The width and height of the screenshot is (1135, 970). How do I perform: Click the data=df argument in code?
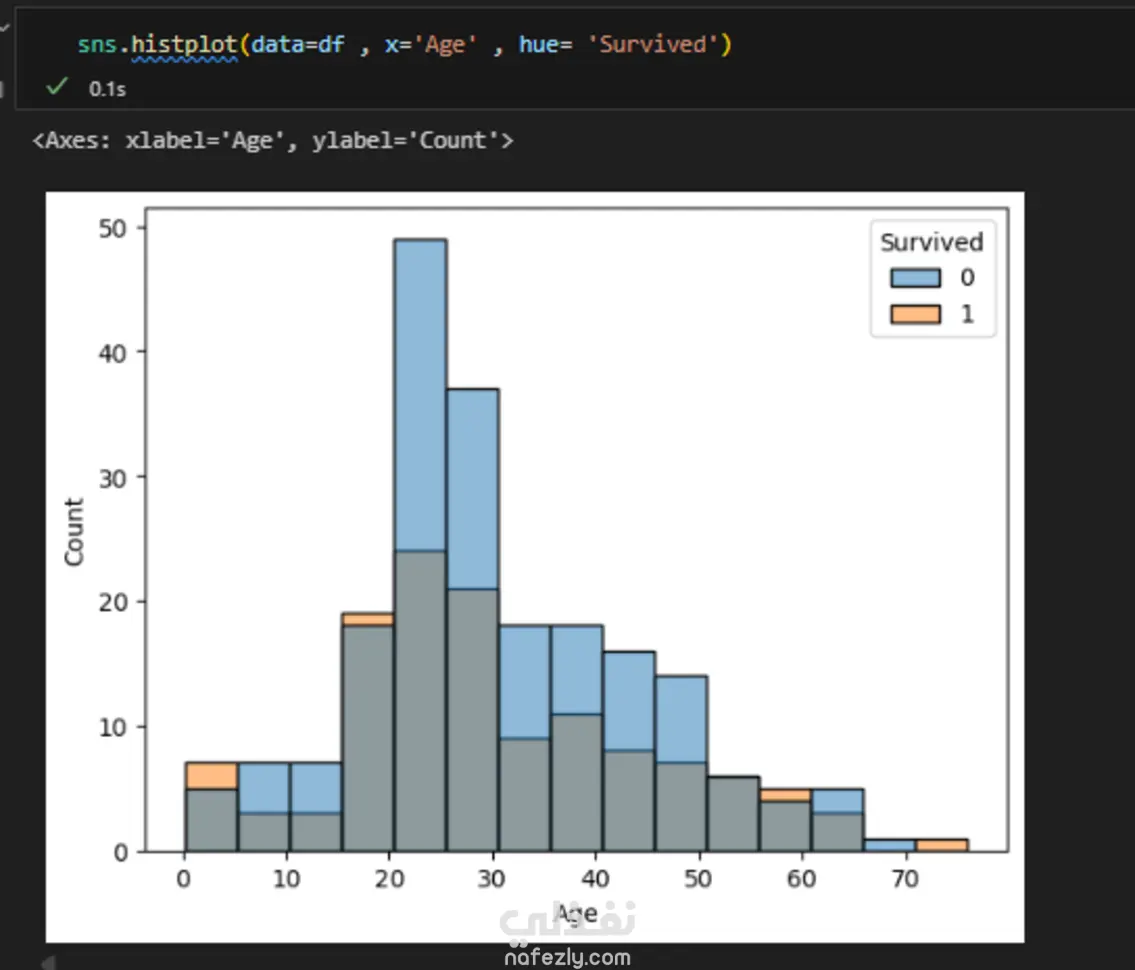coord(298,45)
